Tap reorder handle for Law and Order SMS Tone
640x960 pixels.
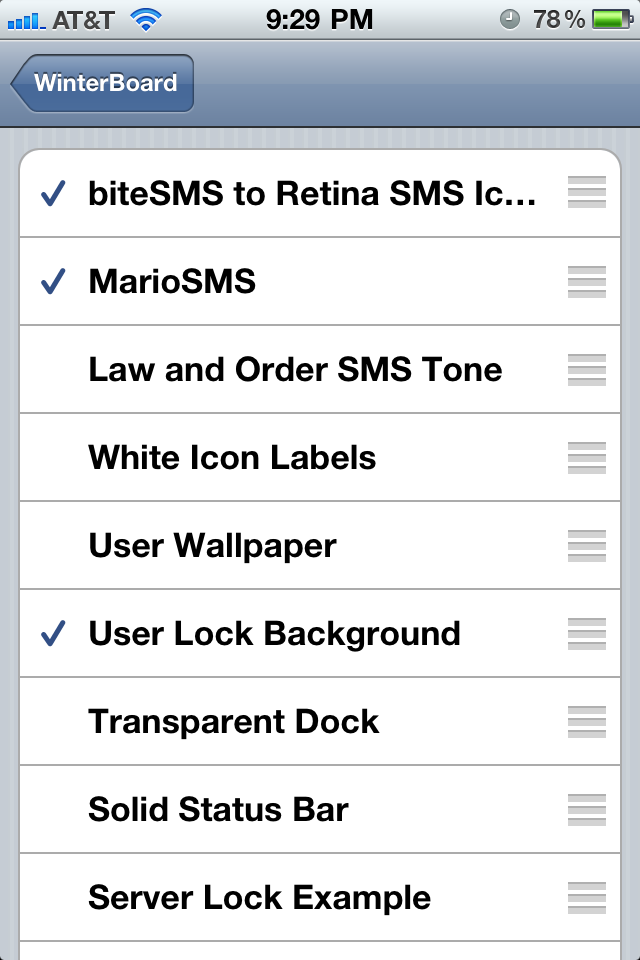[587, 370]
